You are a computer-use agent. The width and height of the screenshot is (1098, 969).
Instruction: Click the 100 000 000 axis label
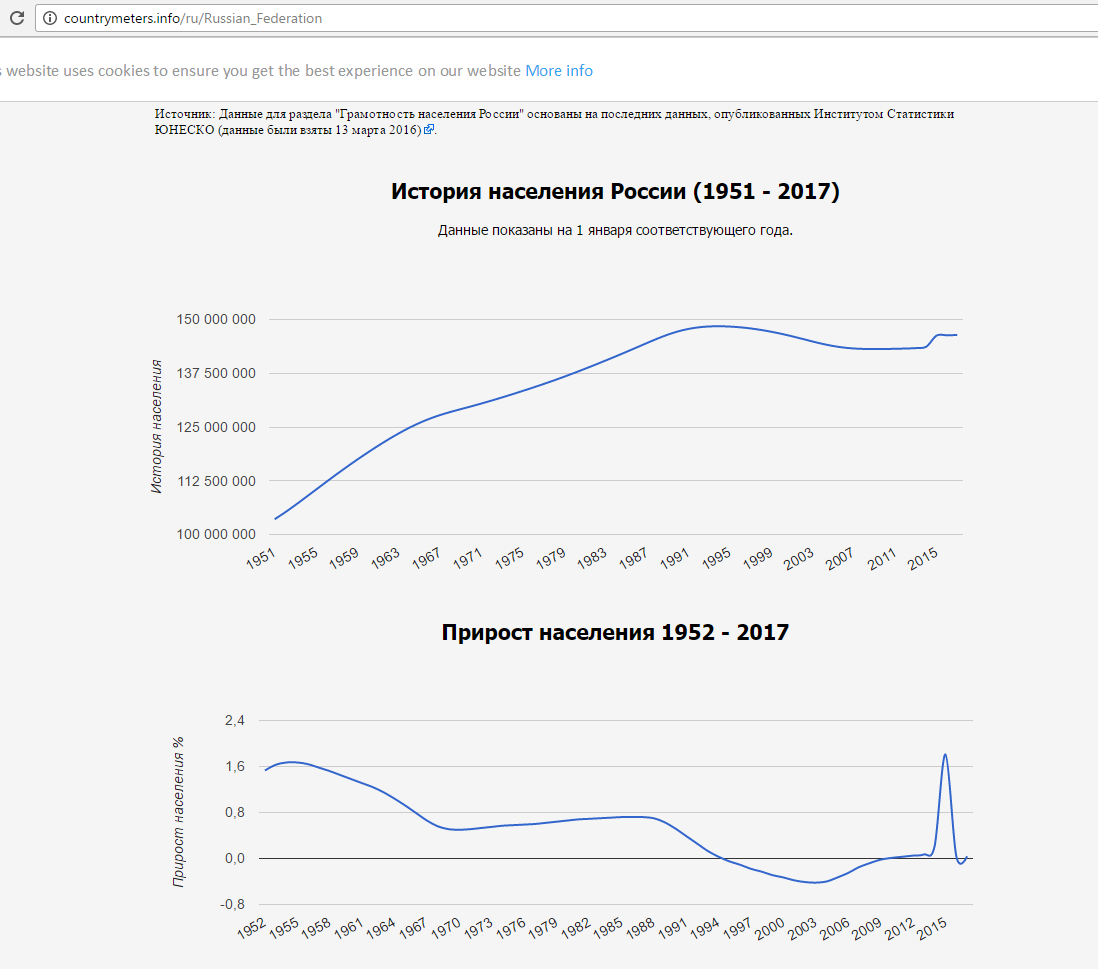(216, 534)
